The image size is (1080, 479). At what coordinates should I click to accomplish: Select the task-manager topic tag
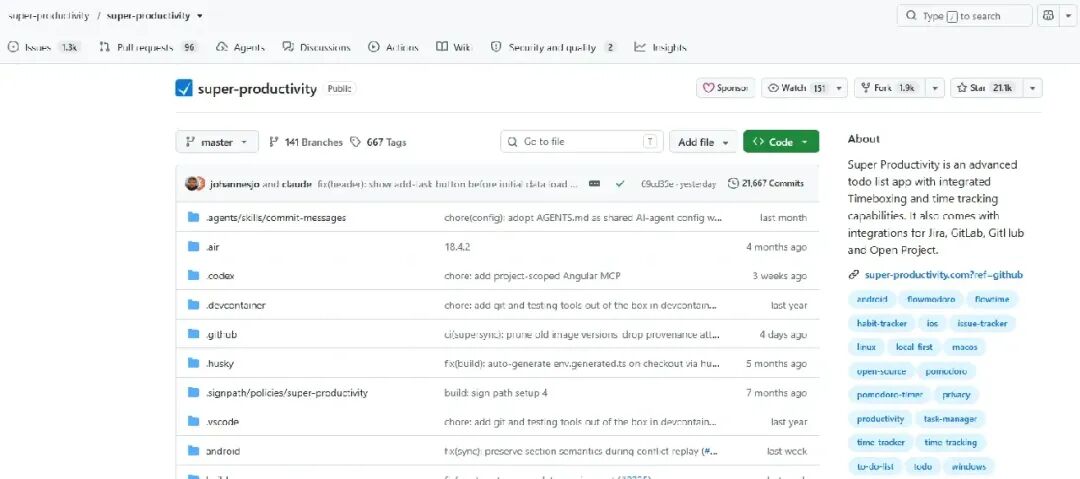pyautogui.click(x=950, y=419)
